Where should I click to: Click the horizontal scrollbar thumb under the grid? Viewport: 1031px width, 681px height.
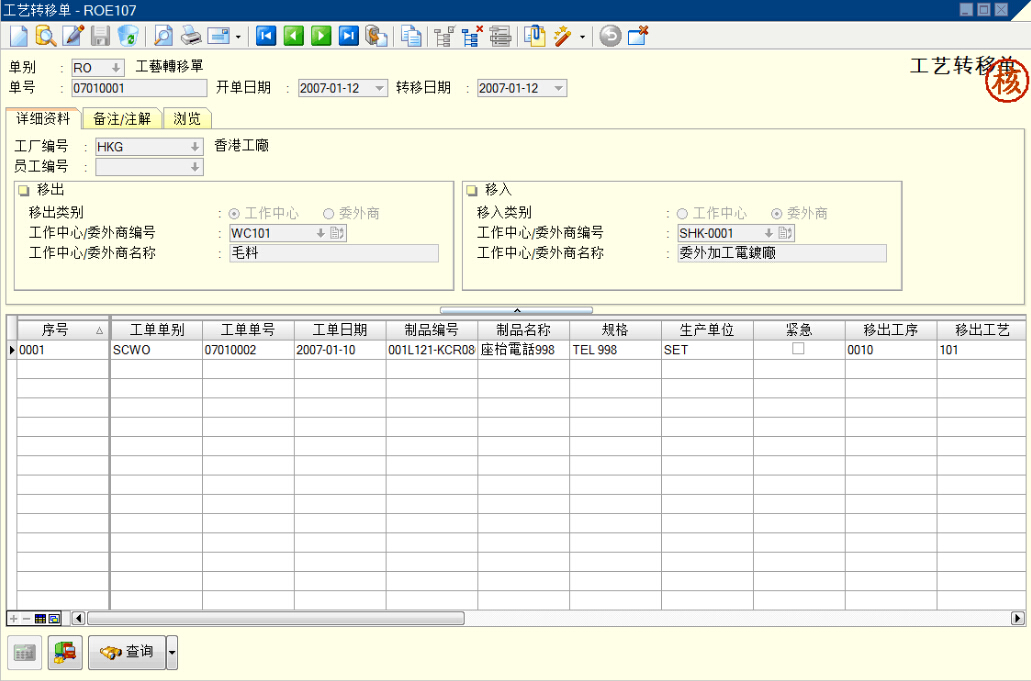pos(276,619)
